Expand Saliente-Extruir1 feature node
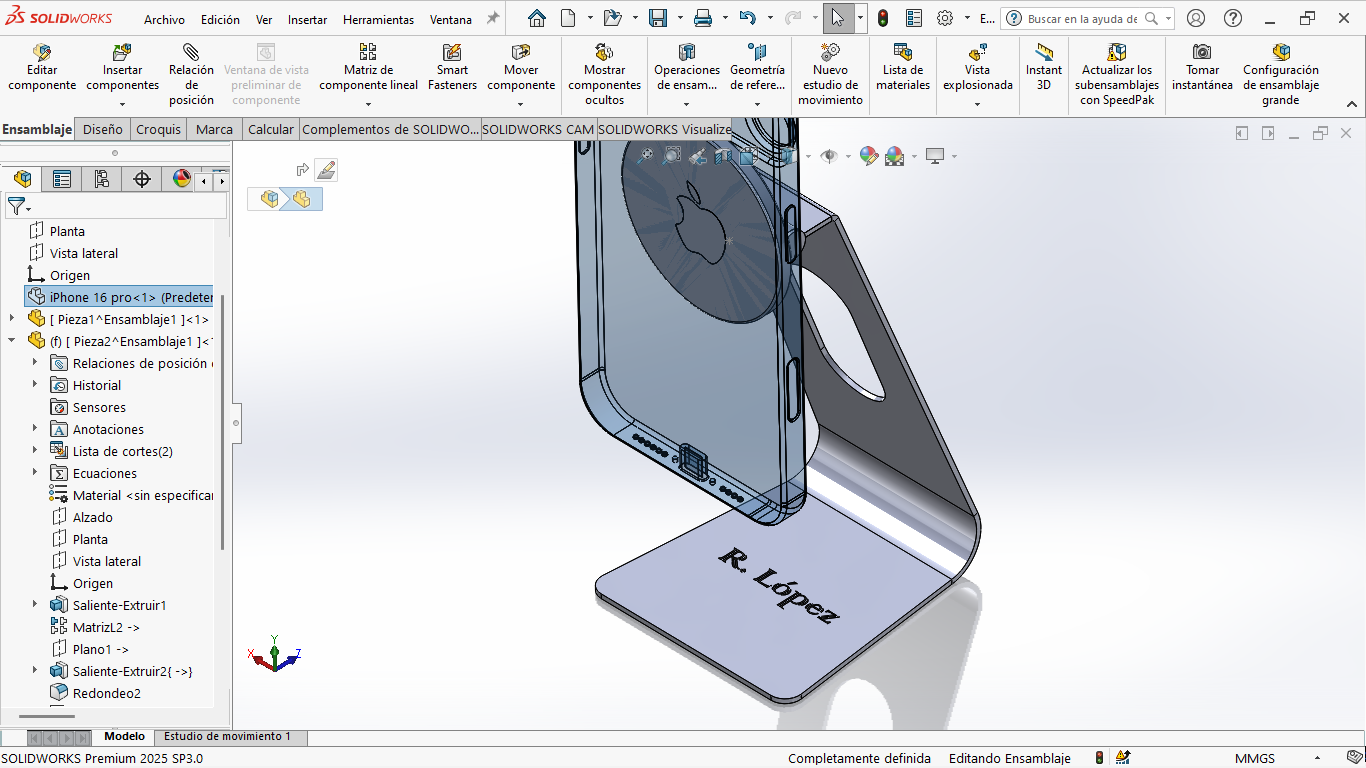This screenshot has width=1366, height=768. pyautogui.click(x=35, y=605)
